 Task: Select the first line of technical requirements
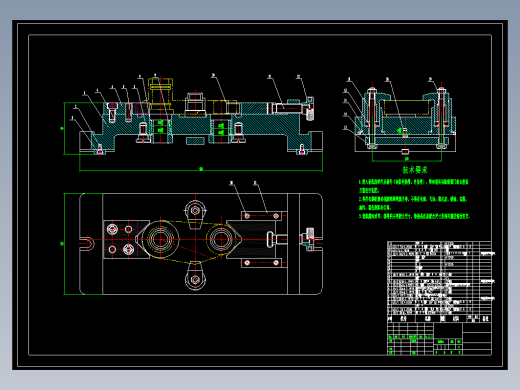click(x=414, y=182)
